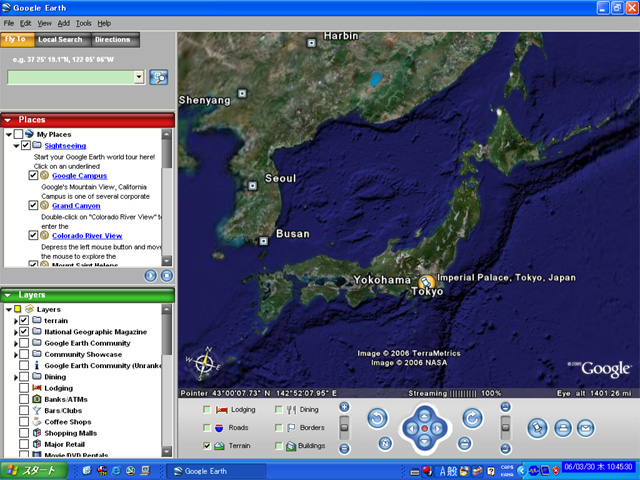Screen dimensions: 640x480
Task: Uncheck the Google Campus checkbox
Action: click(33, 176)
